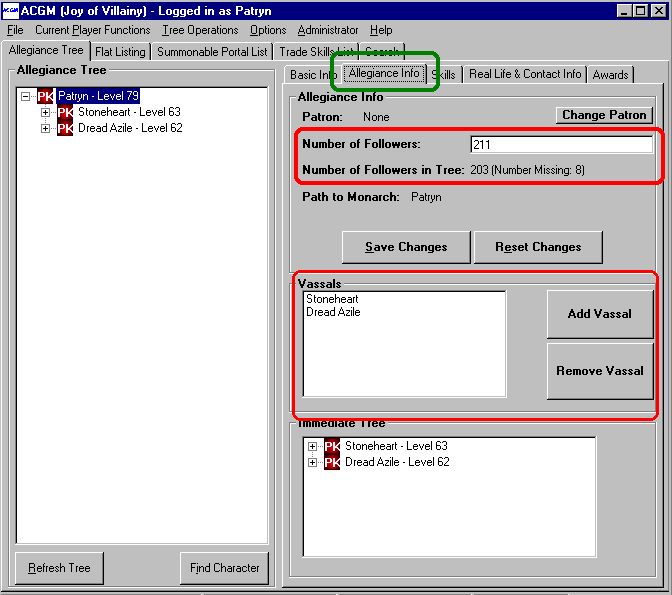This screenshot has width=672, height=595.
Task: Expand Dread Azile node in Immediate Tree
Action: (313, 462)
